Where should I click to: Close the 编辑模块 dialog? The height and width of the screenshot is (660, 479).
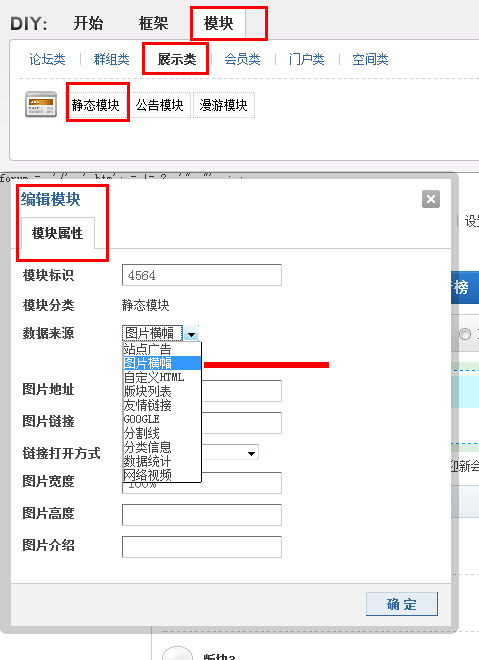[431, 199]
